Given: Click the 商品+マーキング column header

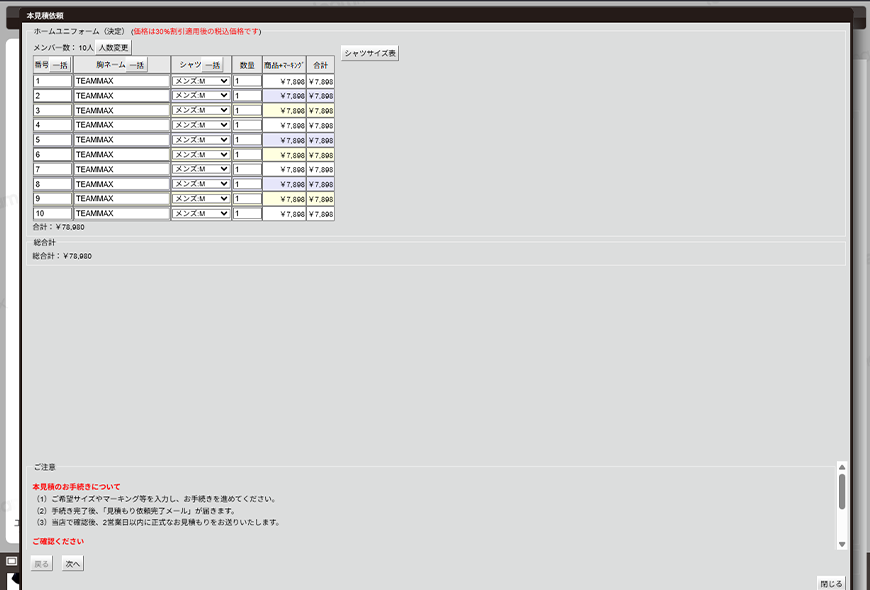Looking at the screenshot, I should 284,65.
